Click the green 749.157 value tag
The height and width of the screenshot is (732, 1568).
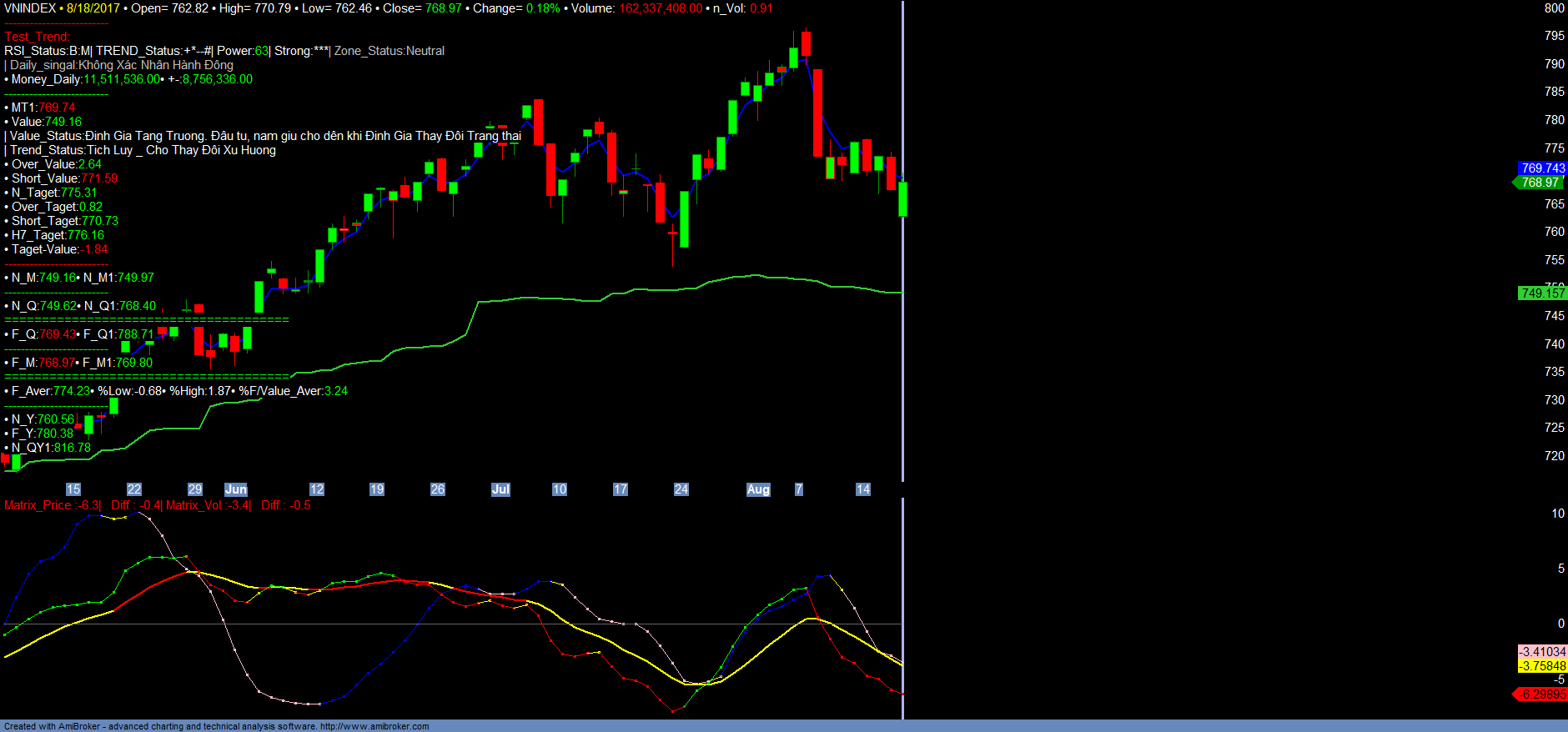click(x=1542, y=293)
